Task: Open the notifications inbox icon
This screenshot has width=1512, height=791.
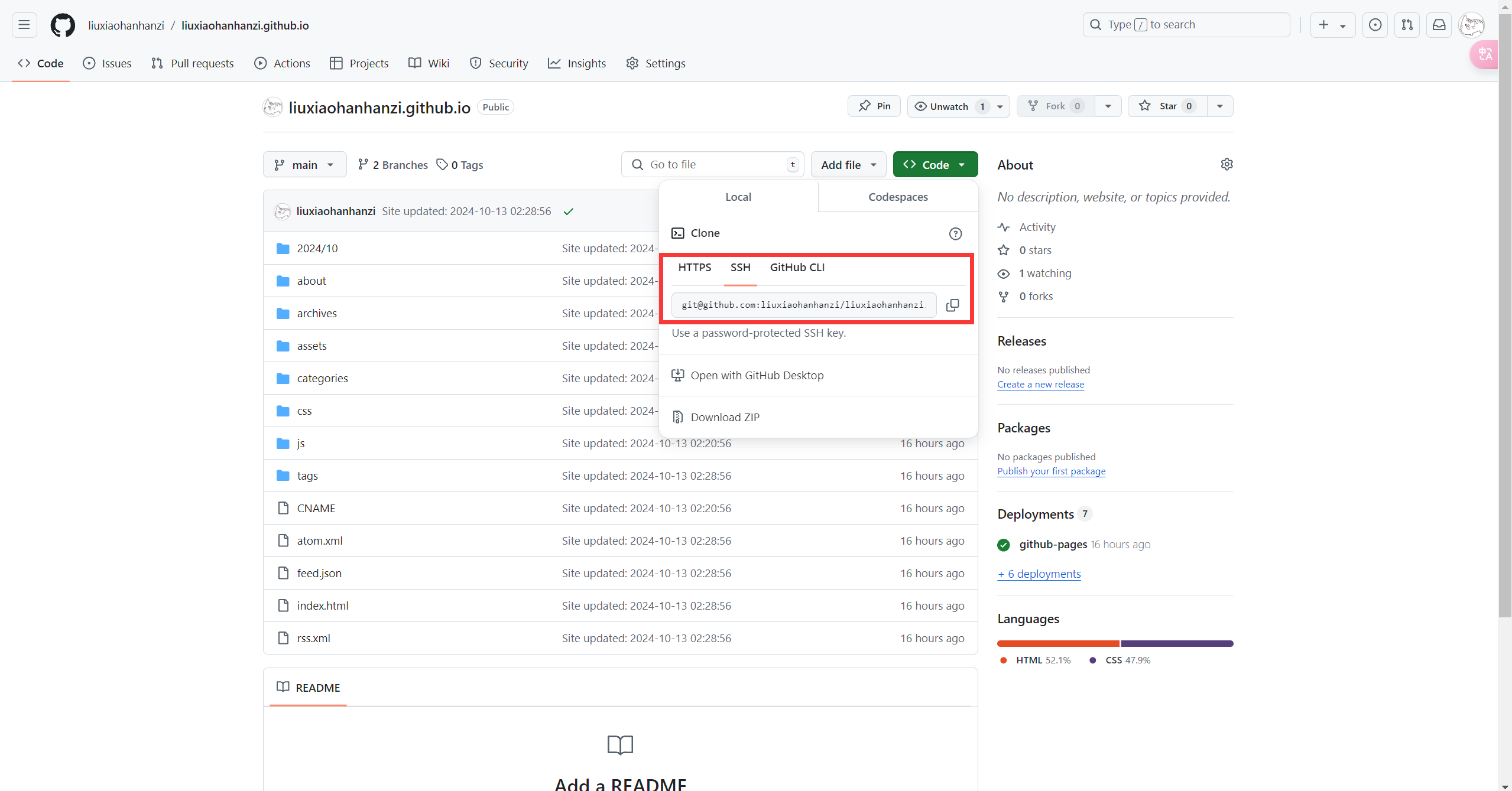Action: tap(1439, 25)
